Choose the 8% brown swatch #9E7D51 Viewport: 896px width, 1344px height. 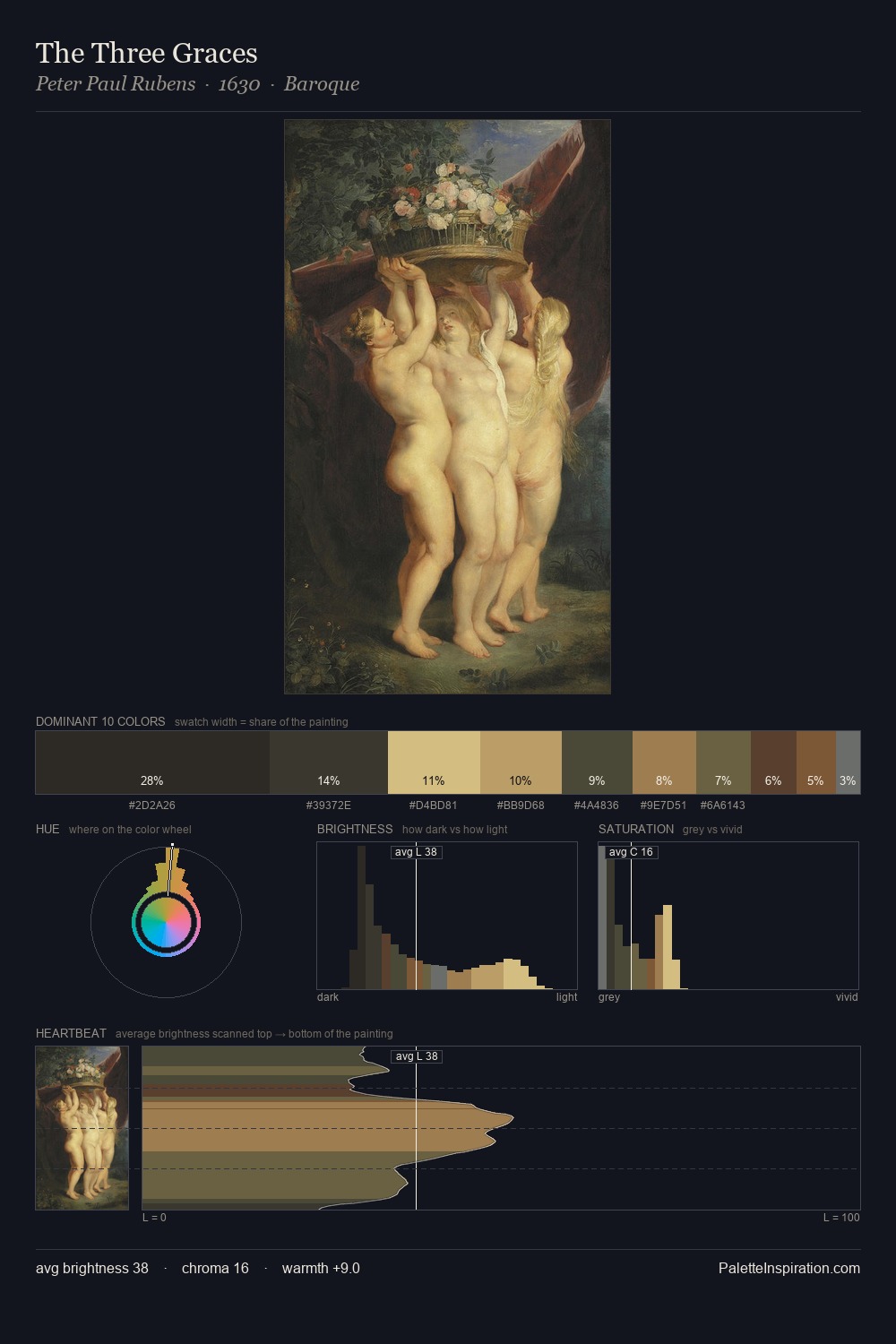(x=664, y=762)
